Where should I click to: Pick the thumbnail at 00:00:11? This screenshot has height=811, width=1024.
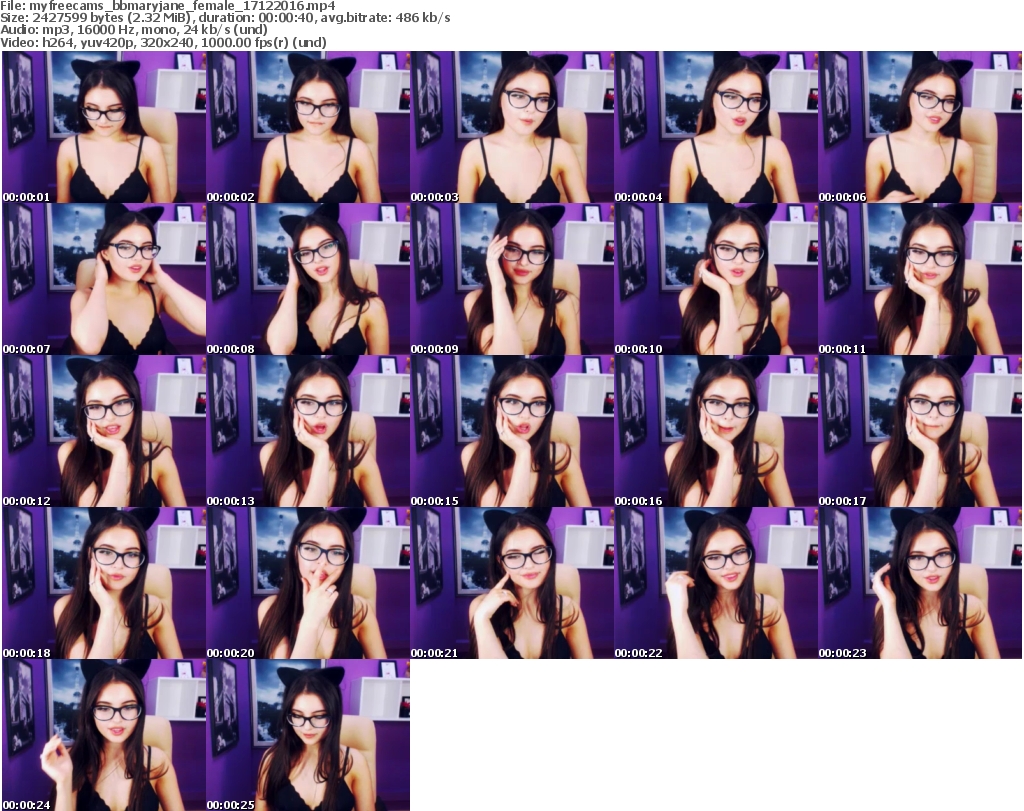tap(920, 280)
